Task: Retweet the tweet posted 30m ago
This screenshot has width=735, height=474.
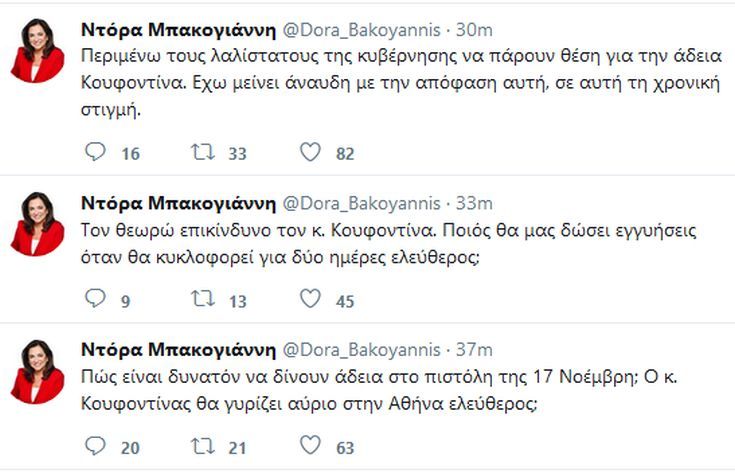Action: pyautogui.click(x=201, y=152)
